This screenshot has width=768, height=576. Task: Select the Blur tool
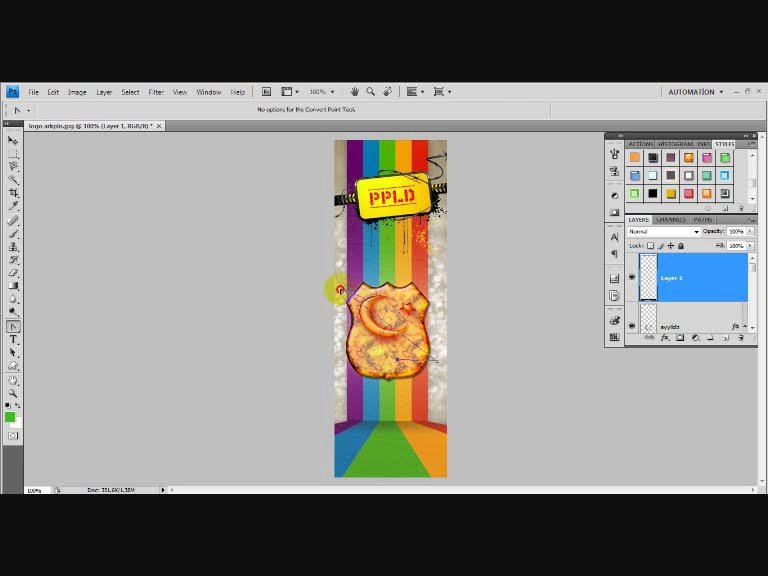coord(13,299)
